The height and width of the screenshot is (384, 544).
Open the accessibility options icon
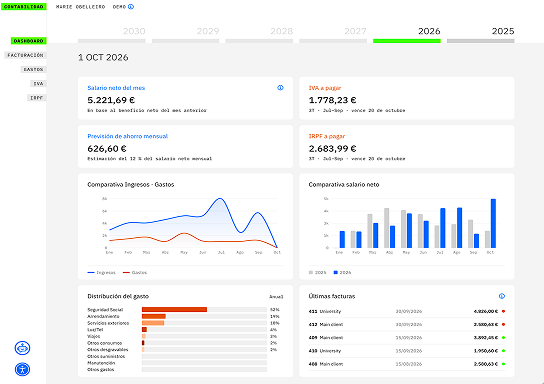click(23, 369)
